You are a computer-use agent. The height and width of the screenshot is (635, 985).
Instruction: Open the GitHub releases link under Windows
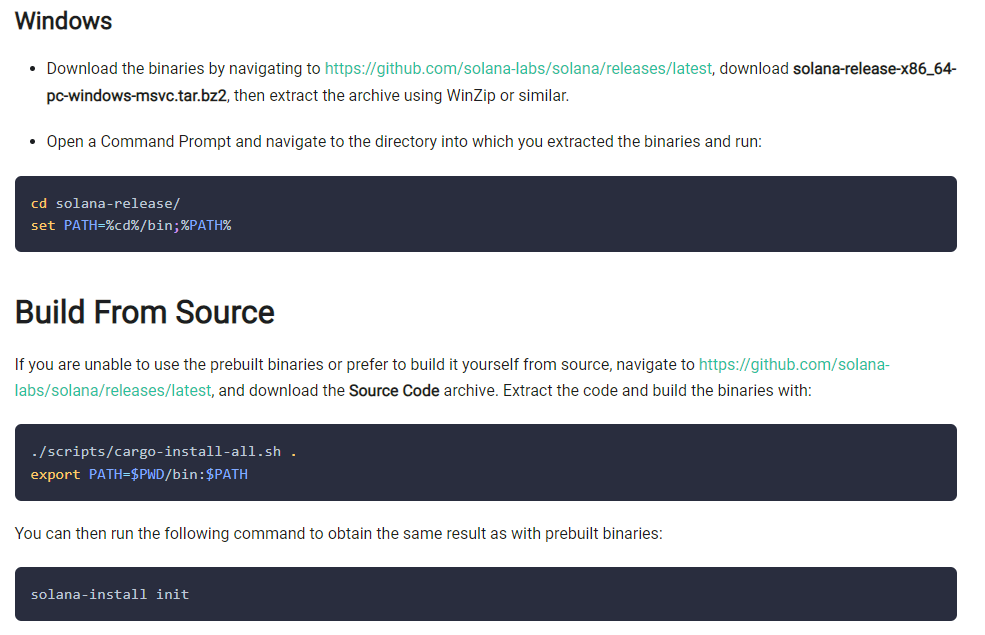point(518,68)
